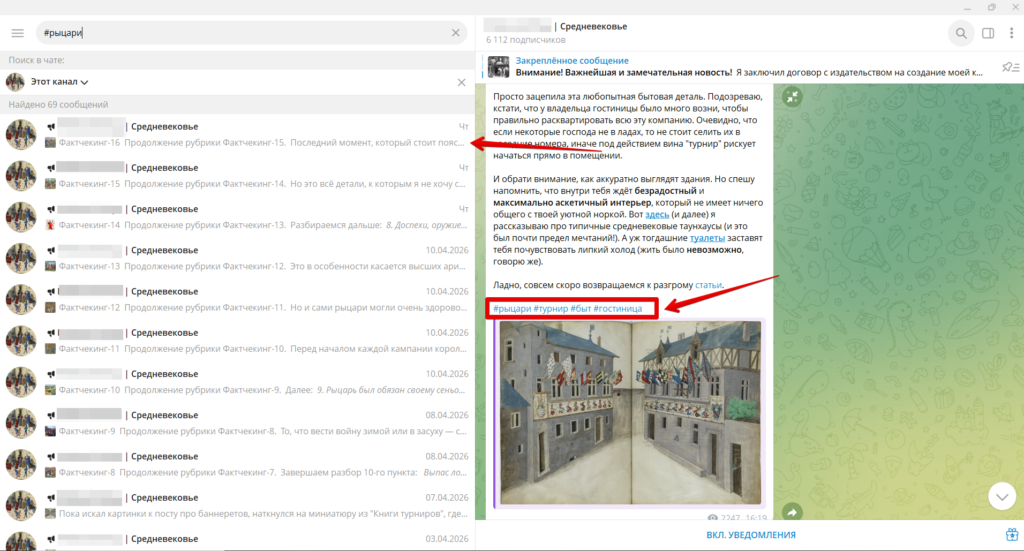This screenshot has width=1024, height=551.
Task: Click pinned message thumbnail image
Action: coord(498,67)
